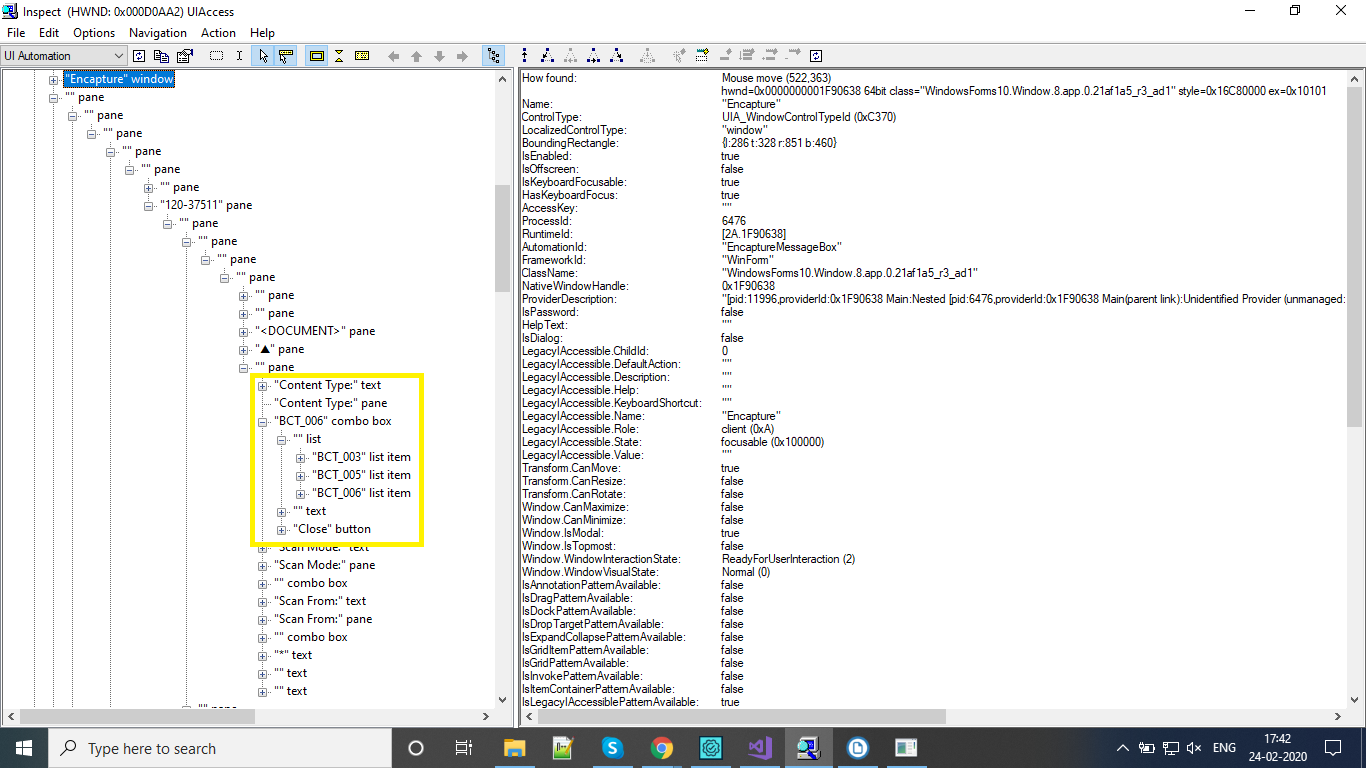Open the Action menu
Image resolution: width=1366 pixels, height=768 pixels.
click(x=218, y=32)
